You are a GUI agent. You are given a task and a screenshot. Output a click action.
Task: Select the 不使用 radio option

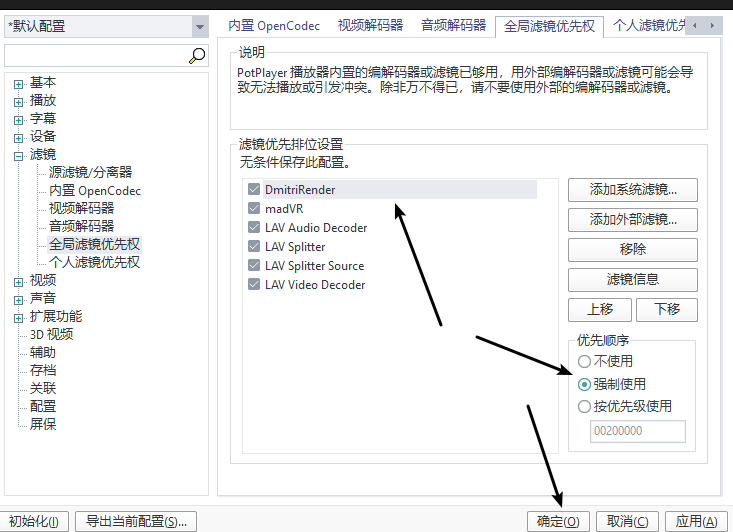tap(584, 361)
